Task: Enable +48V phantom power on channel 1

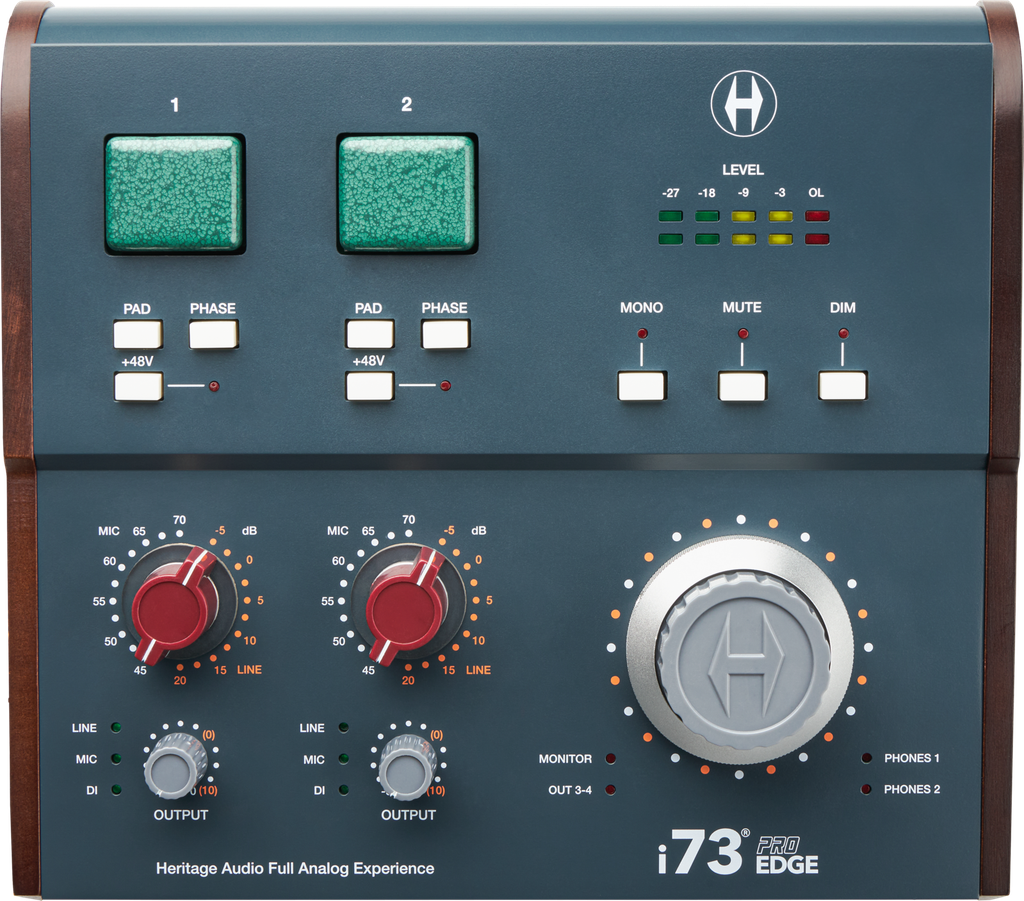Action: point(138,387)
